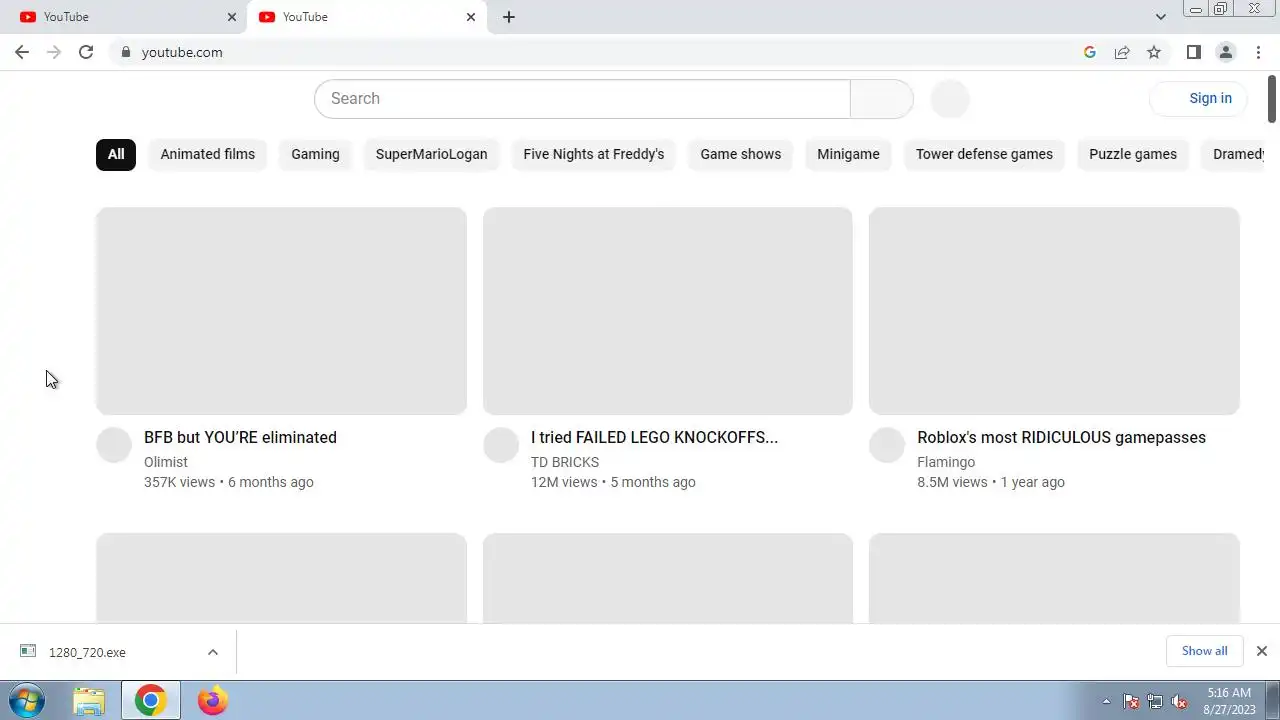The height and width of the screenshot is (720, 1280).
Task: Filter by the Gaming chip
Action: [x=315, y=154]
